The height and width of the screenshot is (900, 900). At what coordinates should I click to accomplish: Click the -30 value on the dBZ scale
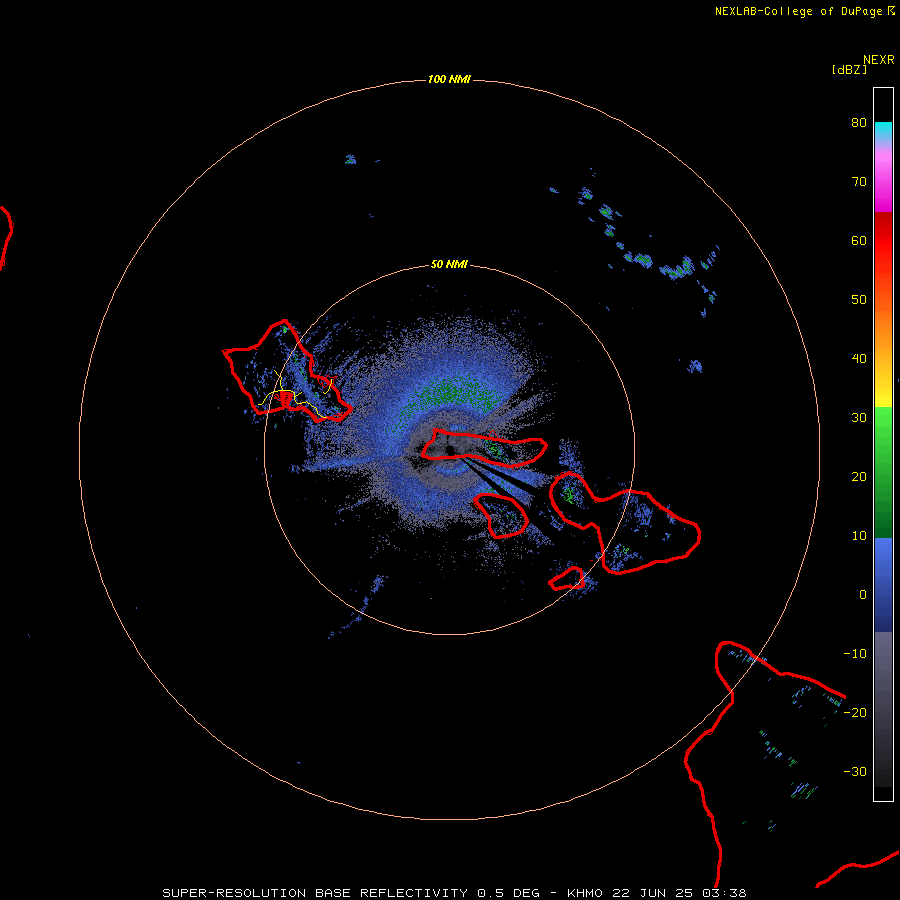pos(855,771)
